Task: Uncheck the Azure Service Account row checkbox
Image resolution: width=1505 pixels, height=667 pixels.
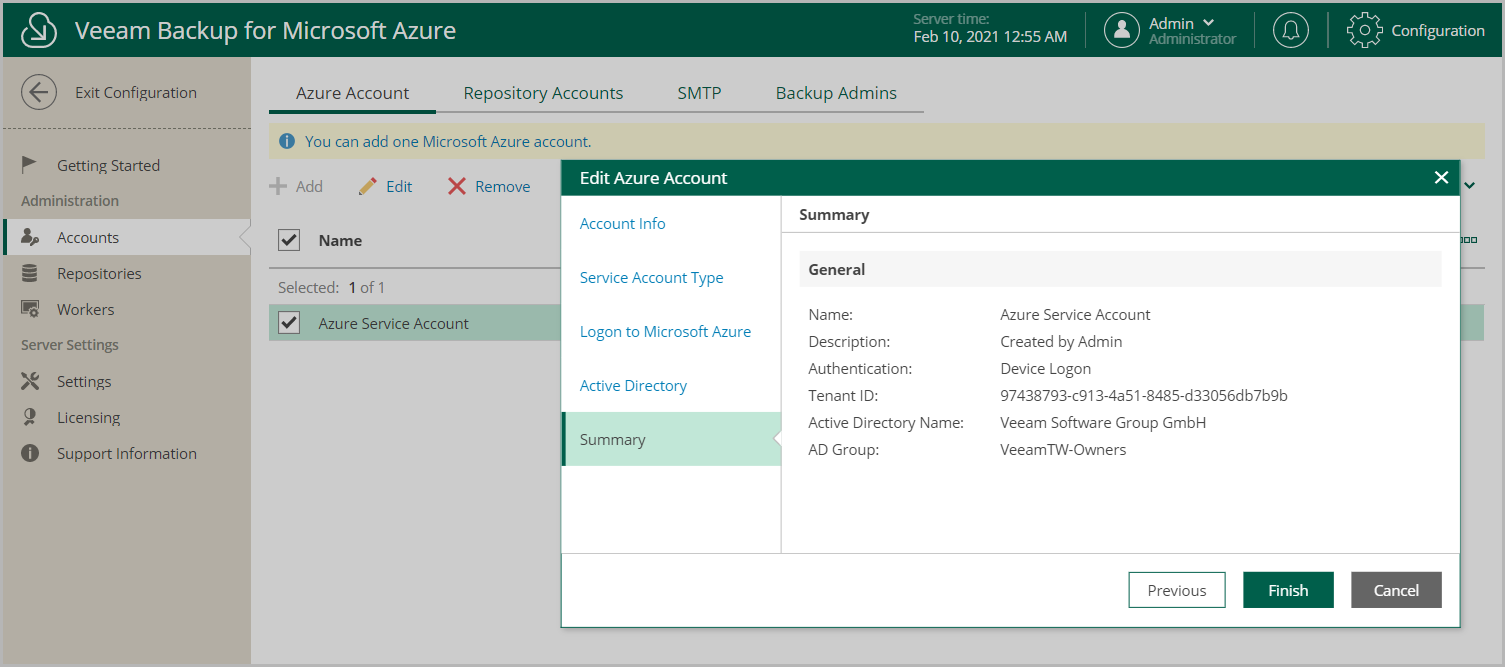Action: click(x=289, y=323)
